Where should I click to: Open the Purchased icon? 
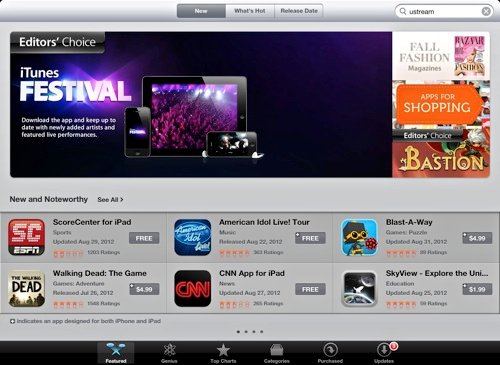(330, 350)
